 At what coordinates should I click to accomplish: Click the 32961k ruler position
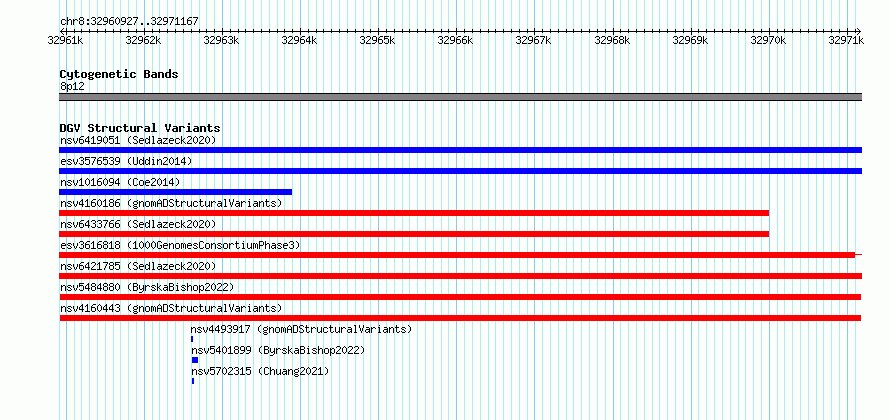point(66,40)
